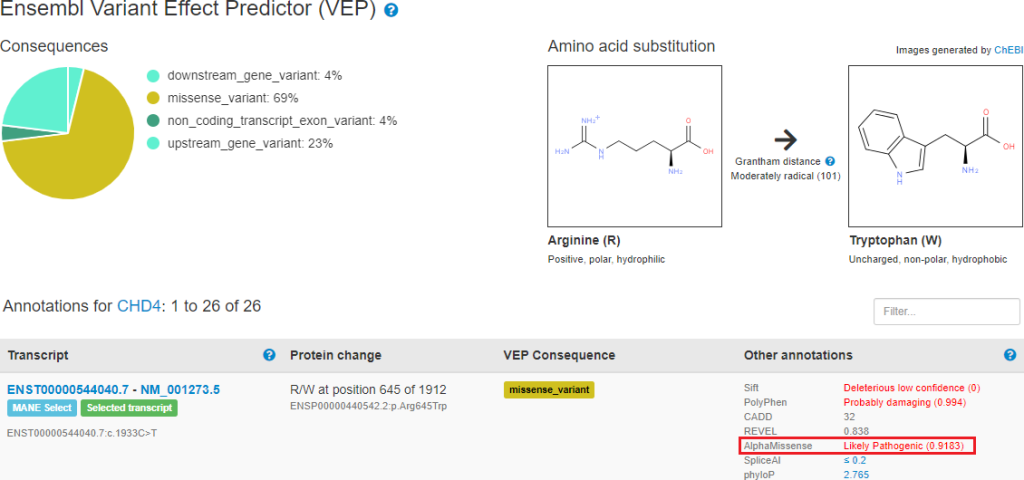
Task: Click Grantham distance help icon
Action: (829, 161)
